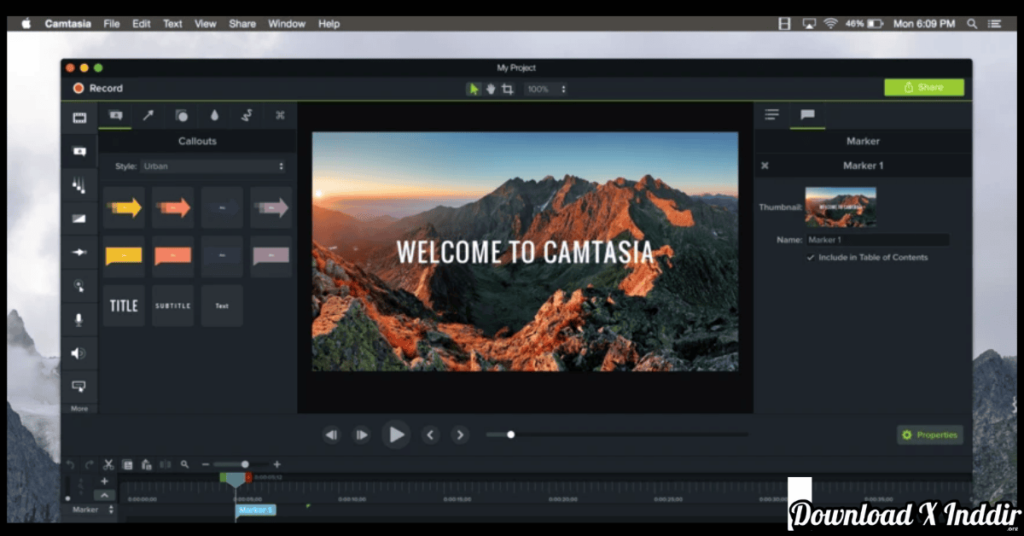Choose the TITLE text callout
The width and height of the screenshot is (1024, 536).
pos(124,306)
